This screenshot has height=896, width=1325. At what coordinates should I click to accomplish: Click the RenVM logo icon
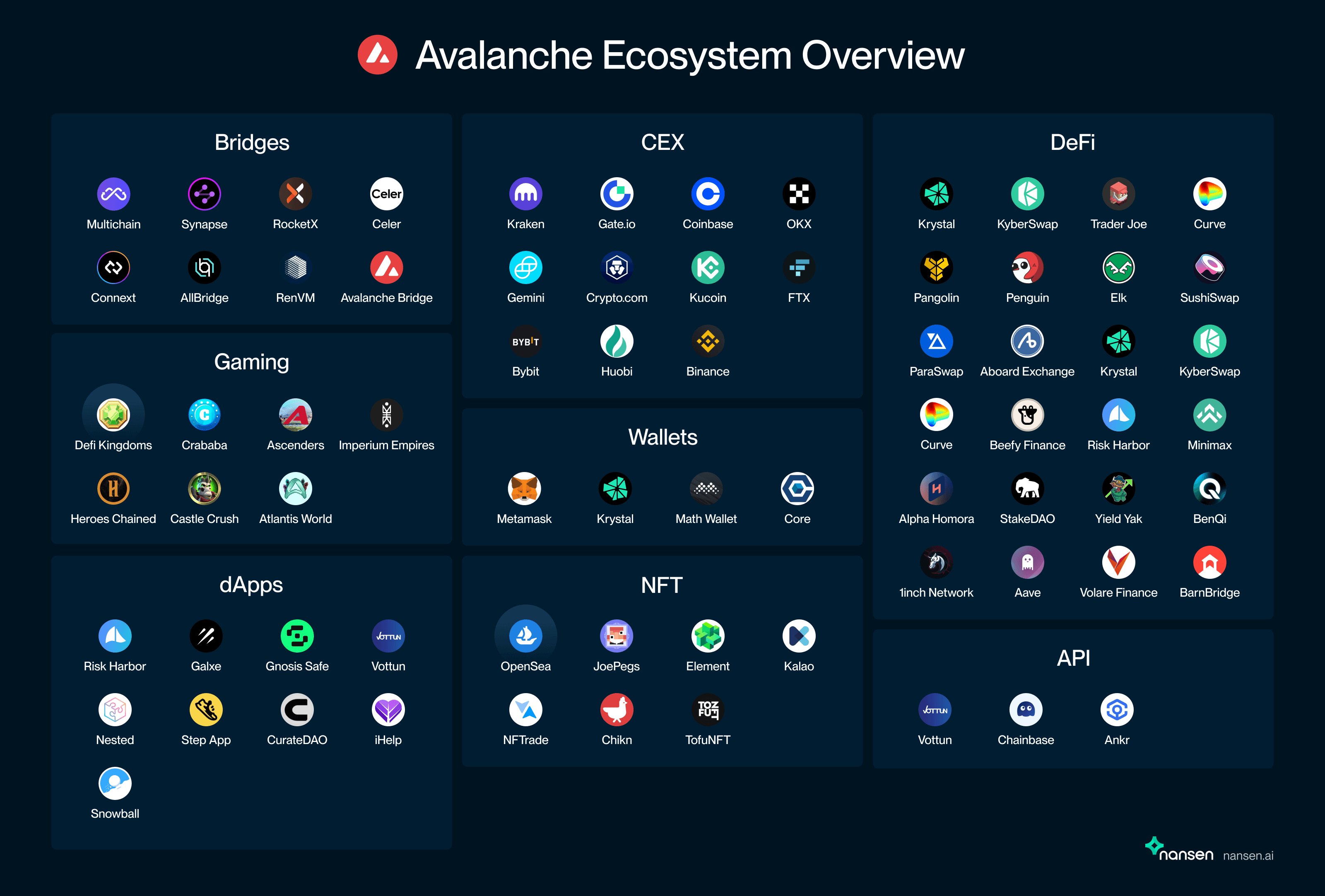point(295,267)
